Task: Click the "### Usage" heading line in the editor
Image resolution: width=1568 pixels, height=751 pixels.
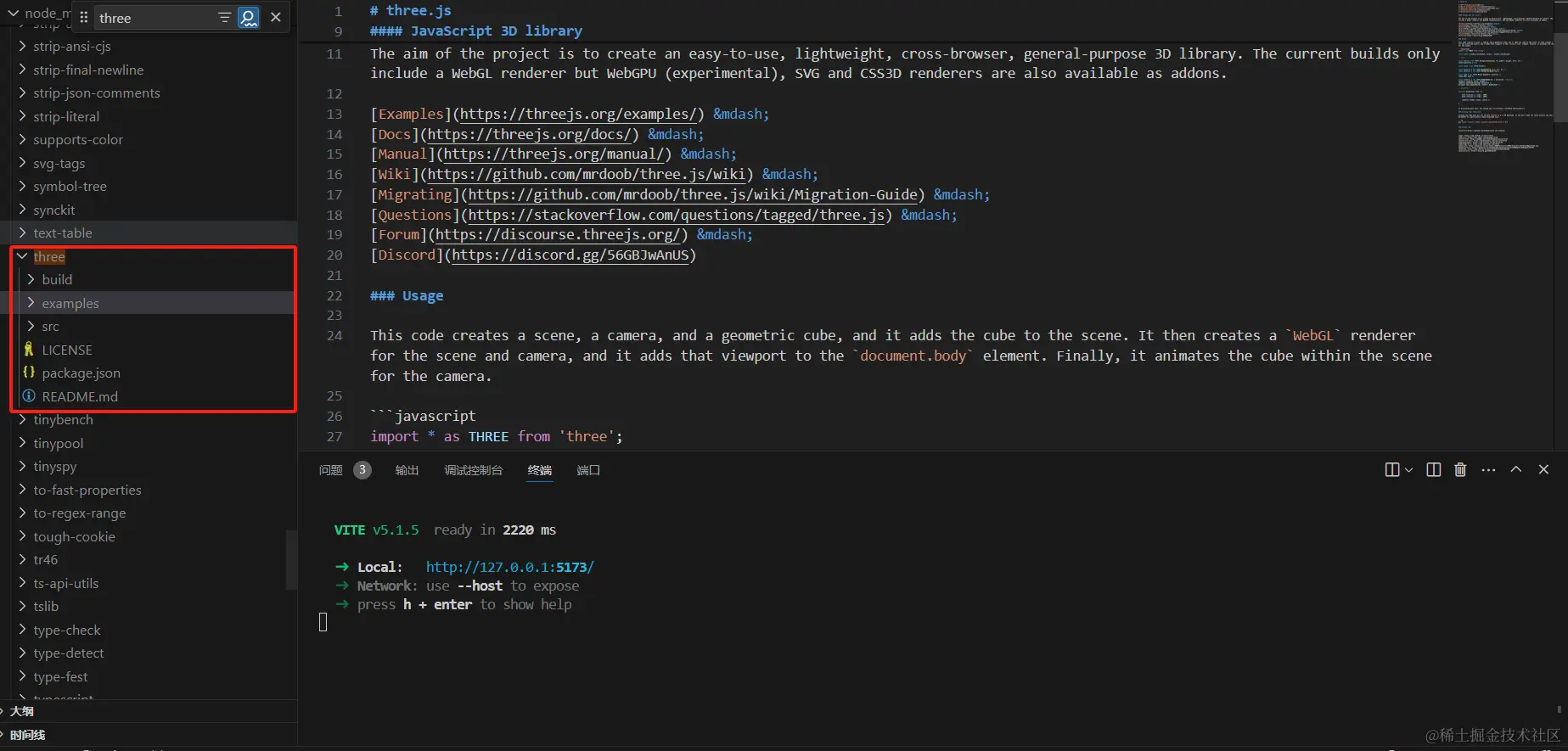Action: [x=407, y=295]
